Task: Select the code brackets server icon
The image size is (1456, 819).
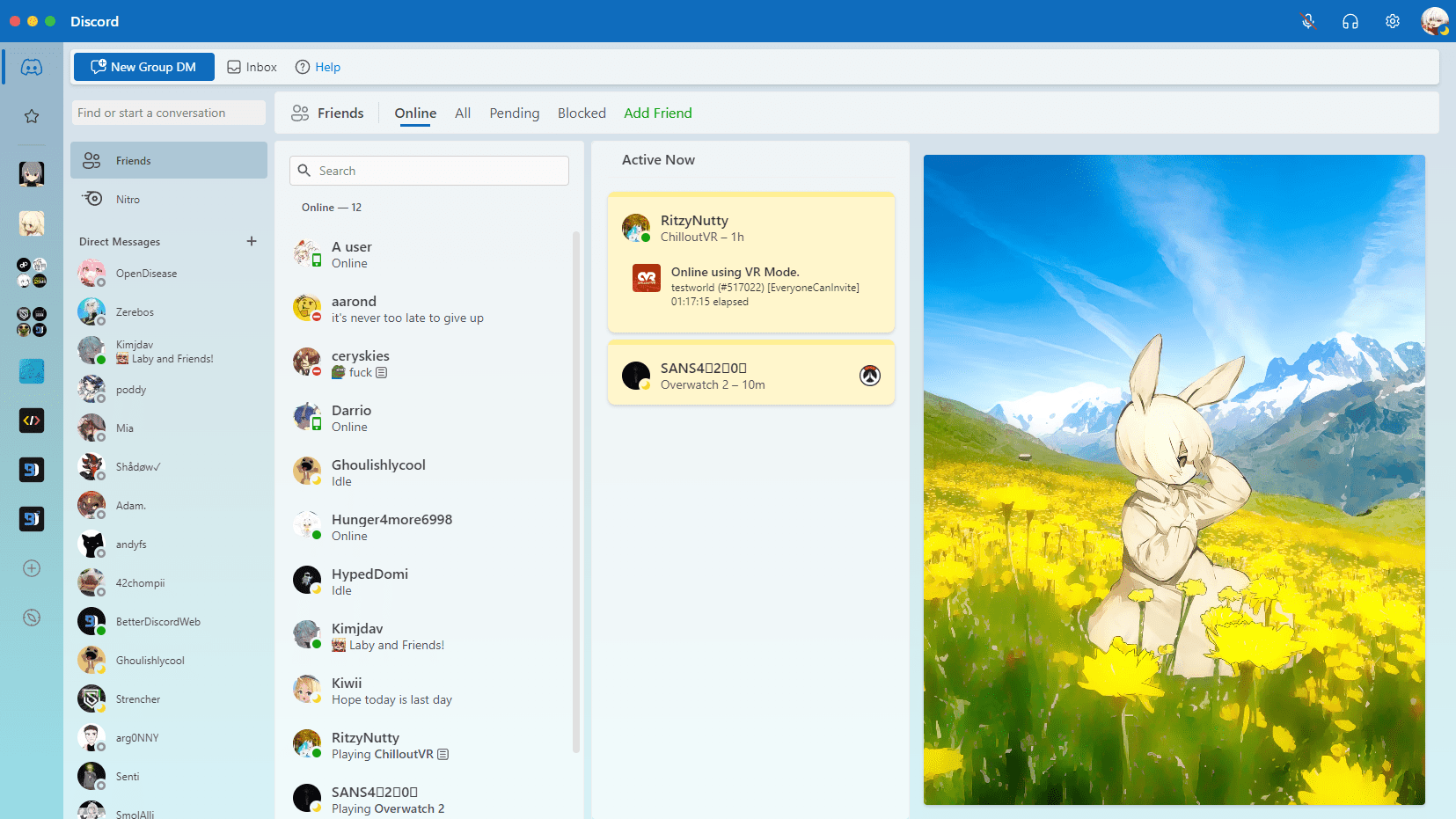Action: pyautogui.click(x=32, y=420)
